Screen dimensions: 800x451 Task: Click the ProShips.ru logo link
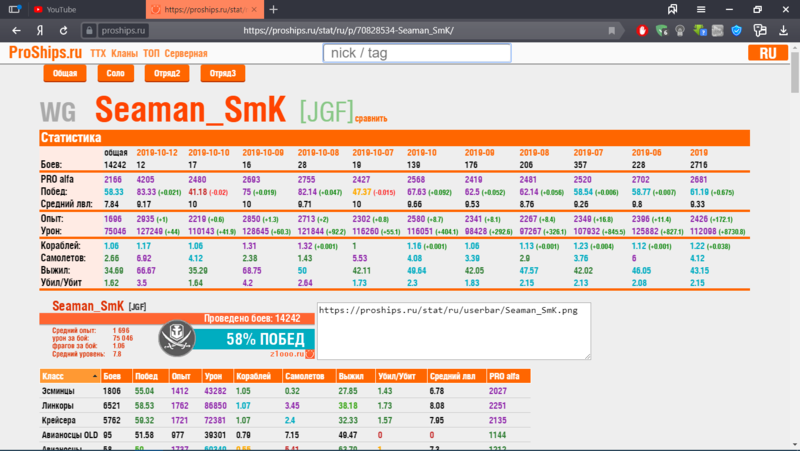(x=45, y=53)
